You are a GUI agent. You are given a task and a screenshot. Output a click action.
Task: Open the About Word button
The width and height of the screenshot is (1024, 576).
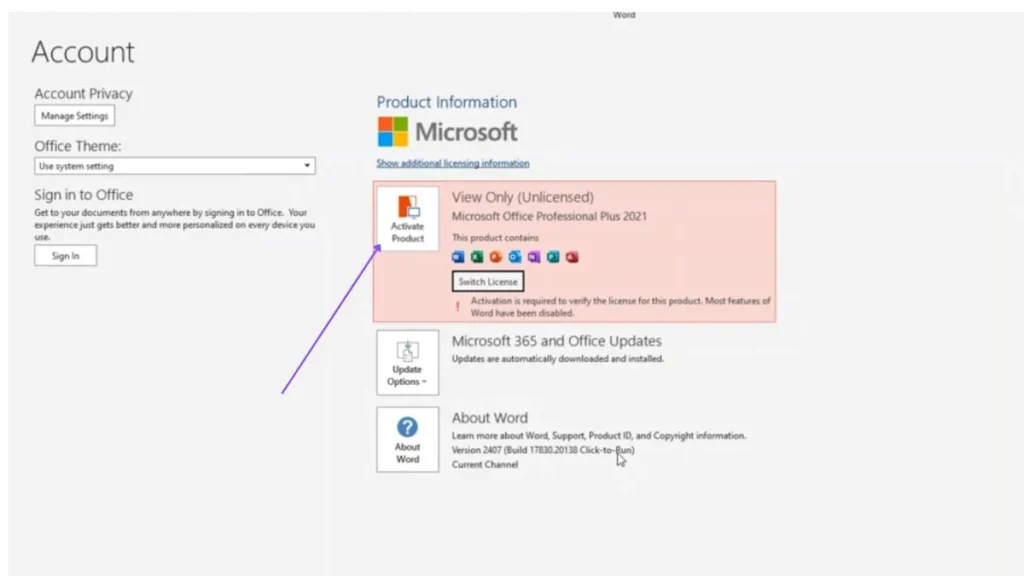[x=408, y=440]
